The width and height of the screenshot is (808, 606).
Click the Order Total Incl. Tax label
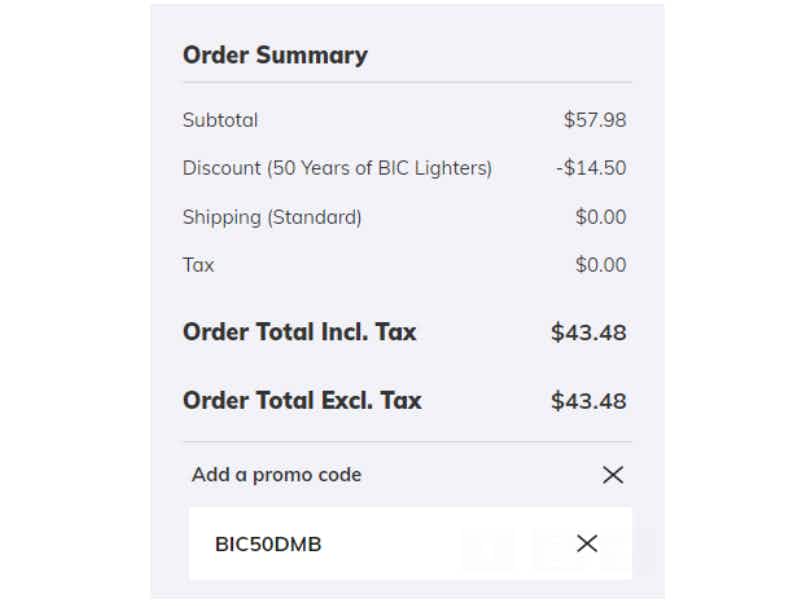299,332
